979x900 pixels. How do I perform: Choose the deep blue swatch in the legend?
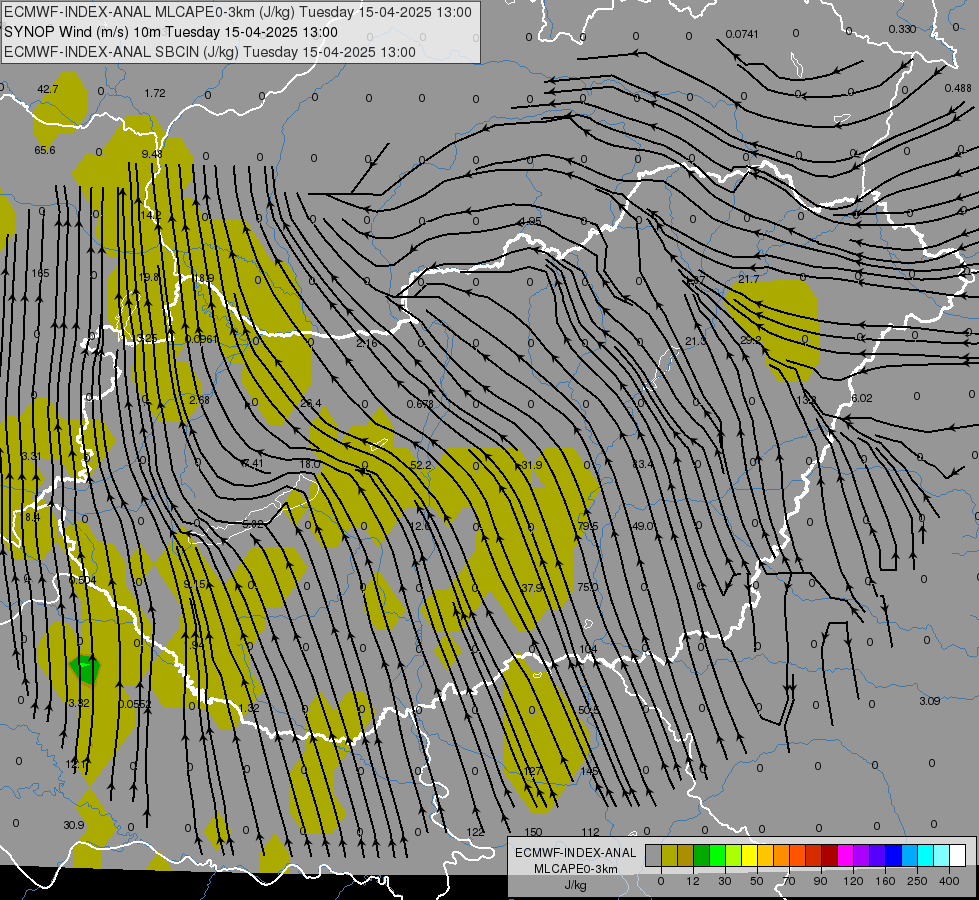894,855
